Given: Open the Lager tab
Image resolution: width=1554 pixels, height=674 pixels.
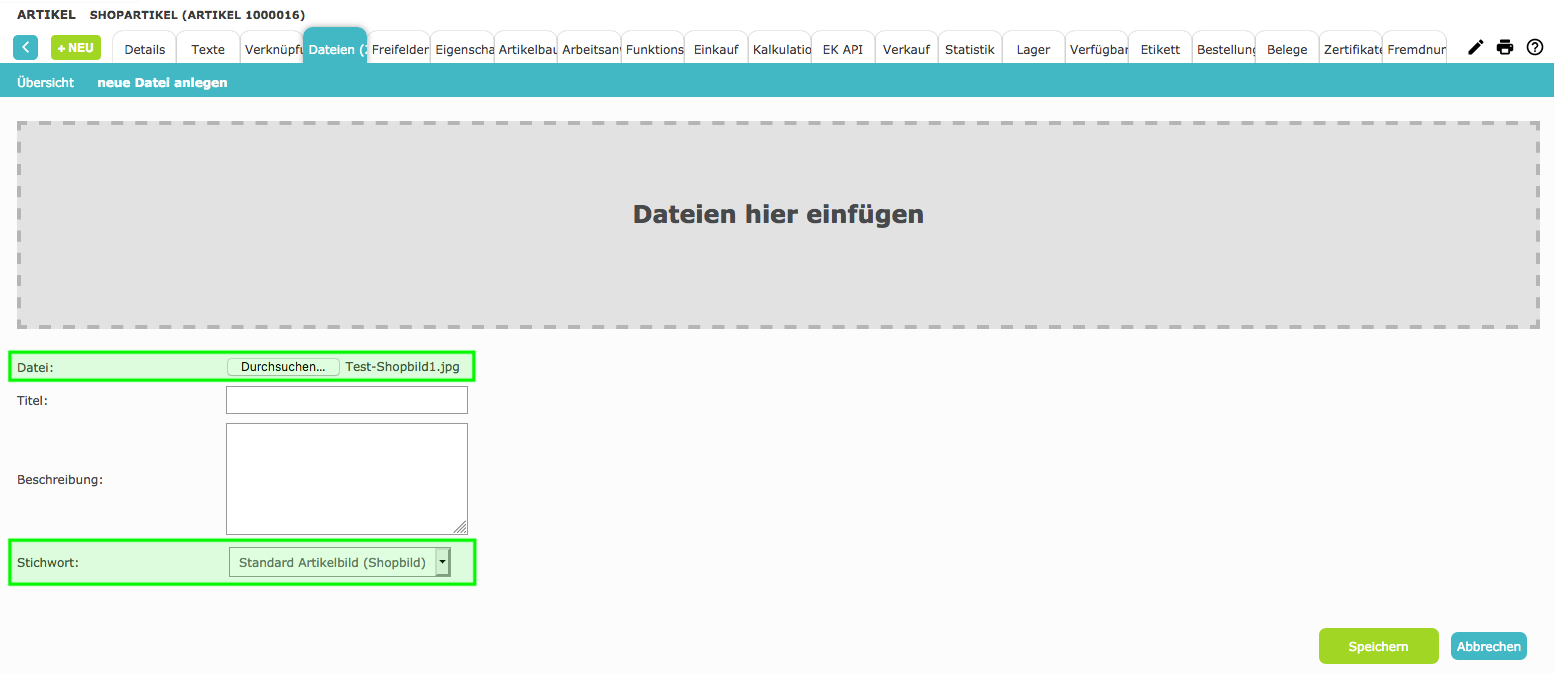Looking at the screenshot, I should pos(1033,49).
